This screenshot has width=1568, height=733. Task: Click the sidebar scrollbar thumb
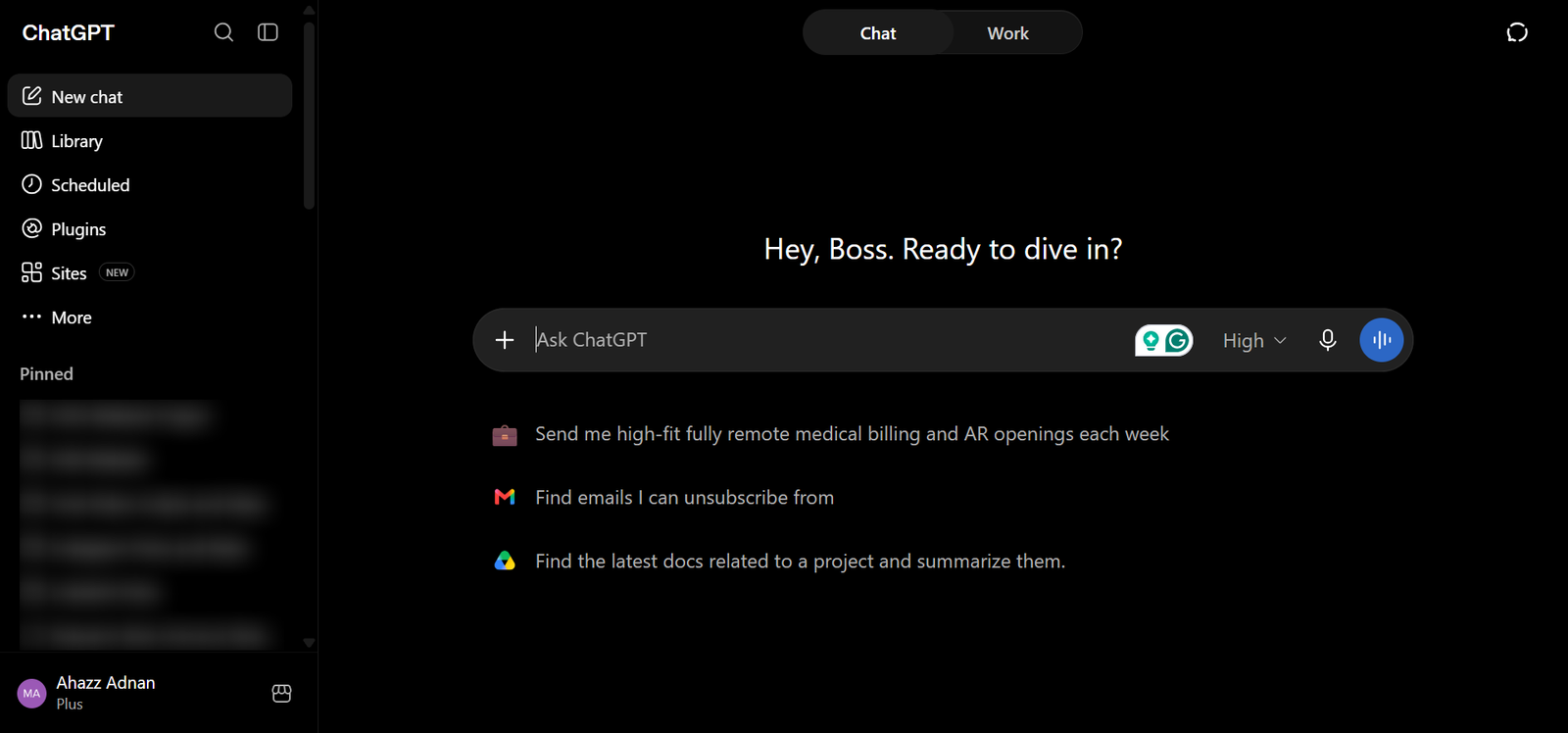[309, 115]
